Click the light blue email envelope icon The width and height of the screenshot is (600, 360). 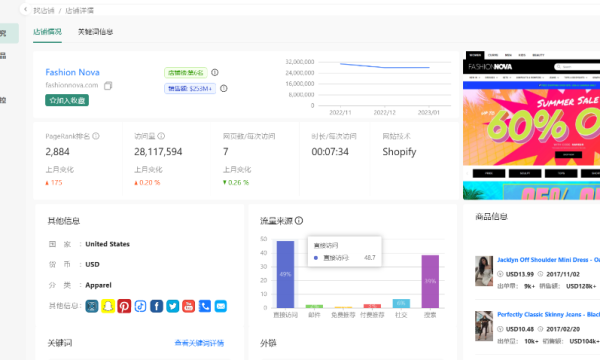pos(221,306)
